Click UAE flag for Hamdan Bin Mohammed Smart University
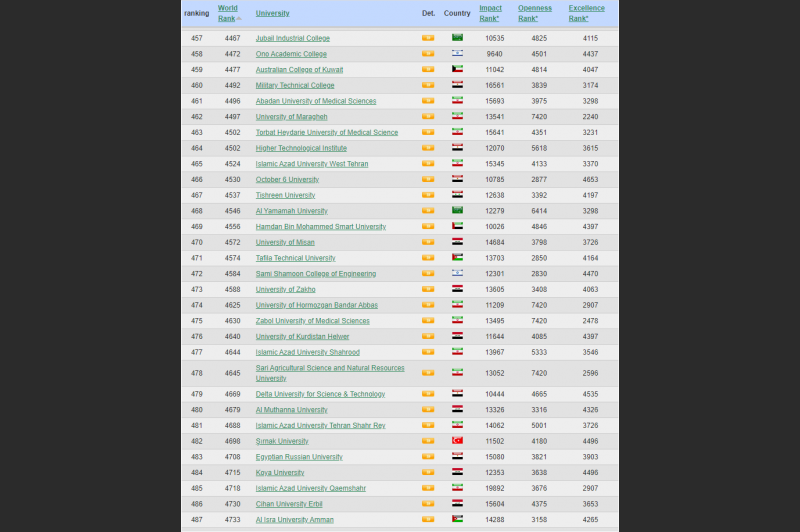Image resolution: width=800 pixels, height=532 pixels. coord(457,227)
